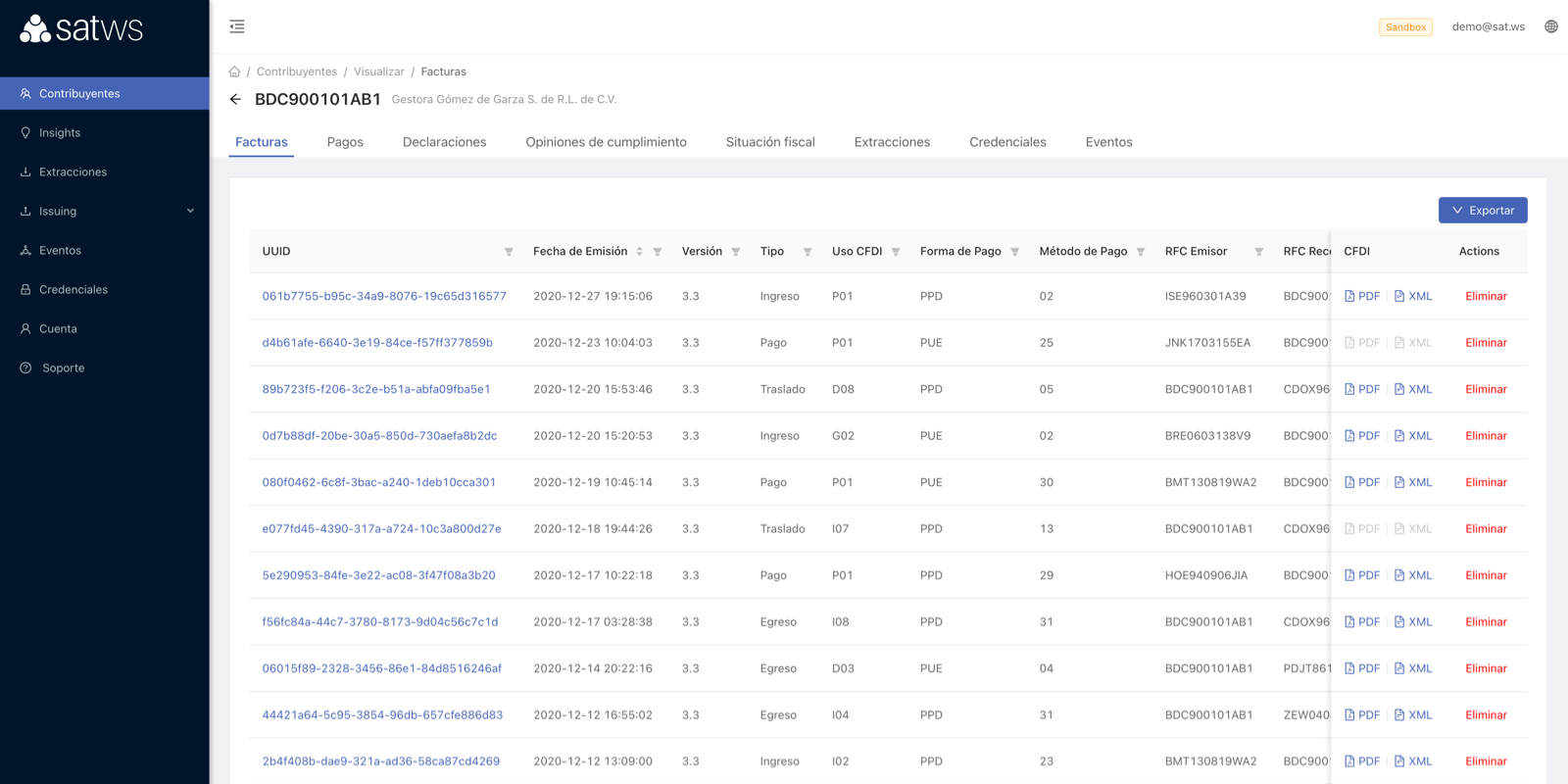The image size is (1568, 784).
Task: Click Eliminar for the d4b61afe invoice
Action: tap(1486, 343)
